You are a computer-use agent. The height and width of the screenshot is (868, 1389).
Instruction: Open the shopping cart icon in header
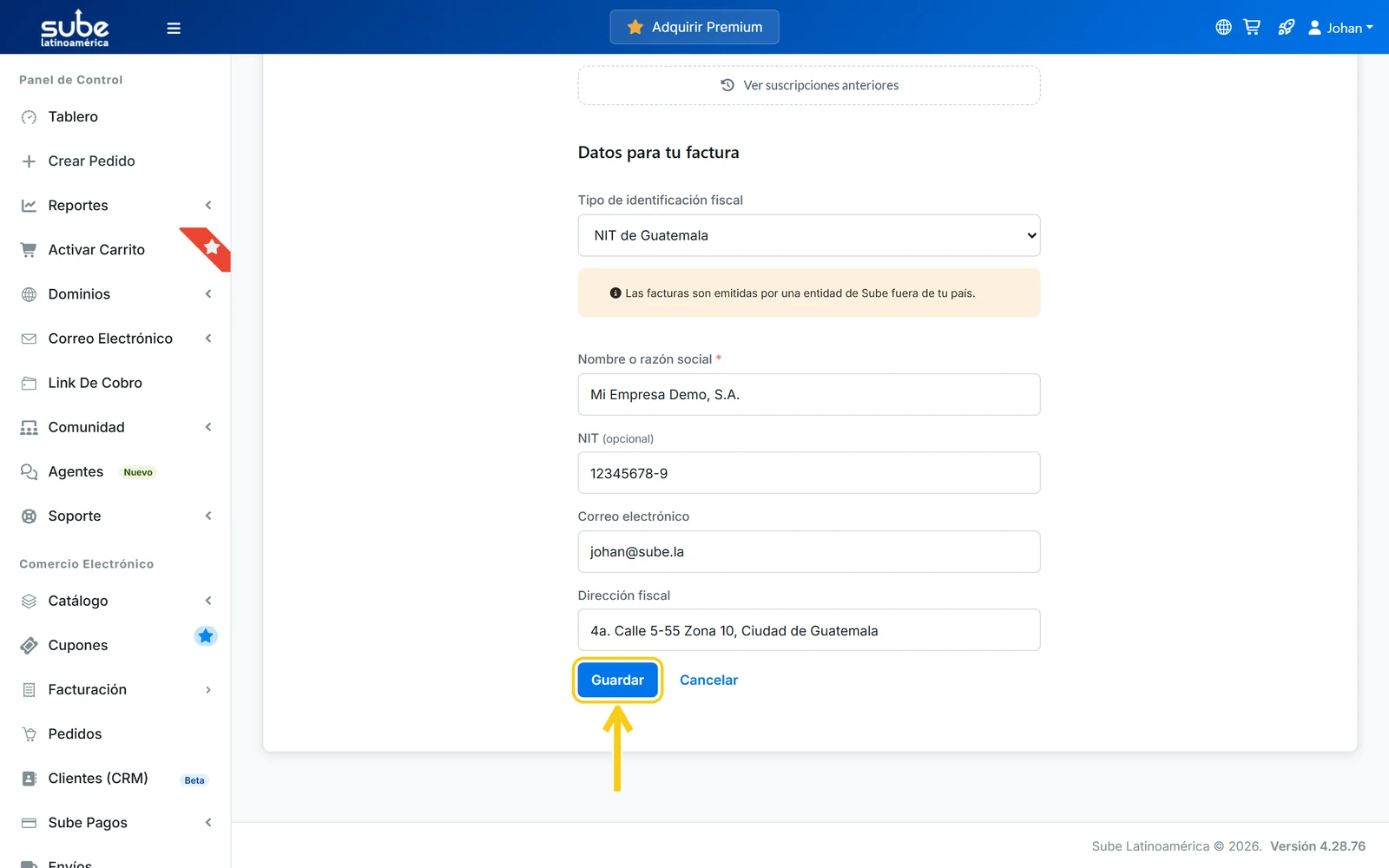[x=1252, y=27]
